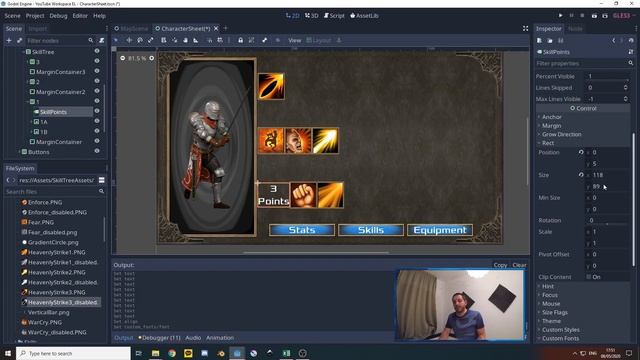Open the Debug menu
This screenshot has height=360, width=640.
click(x=58, y=16)
